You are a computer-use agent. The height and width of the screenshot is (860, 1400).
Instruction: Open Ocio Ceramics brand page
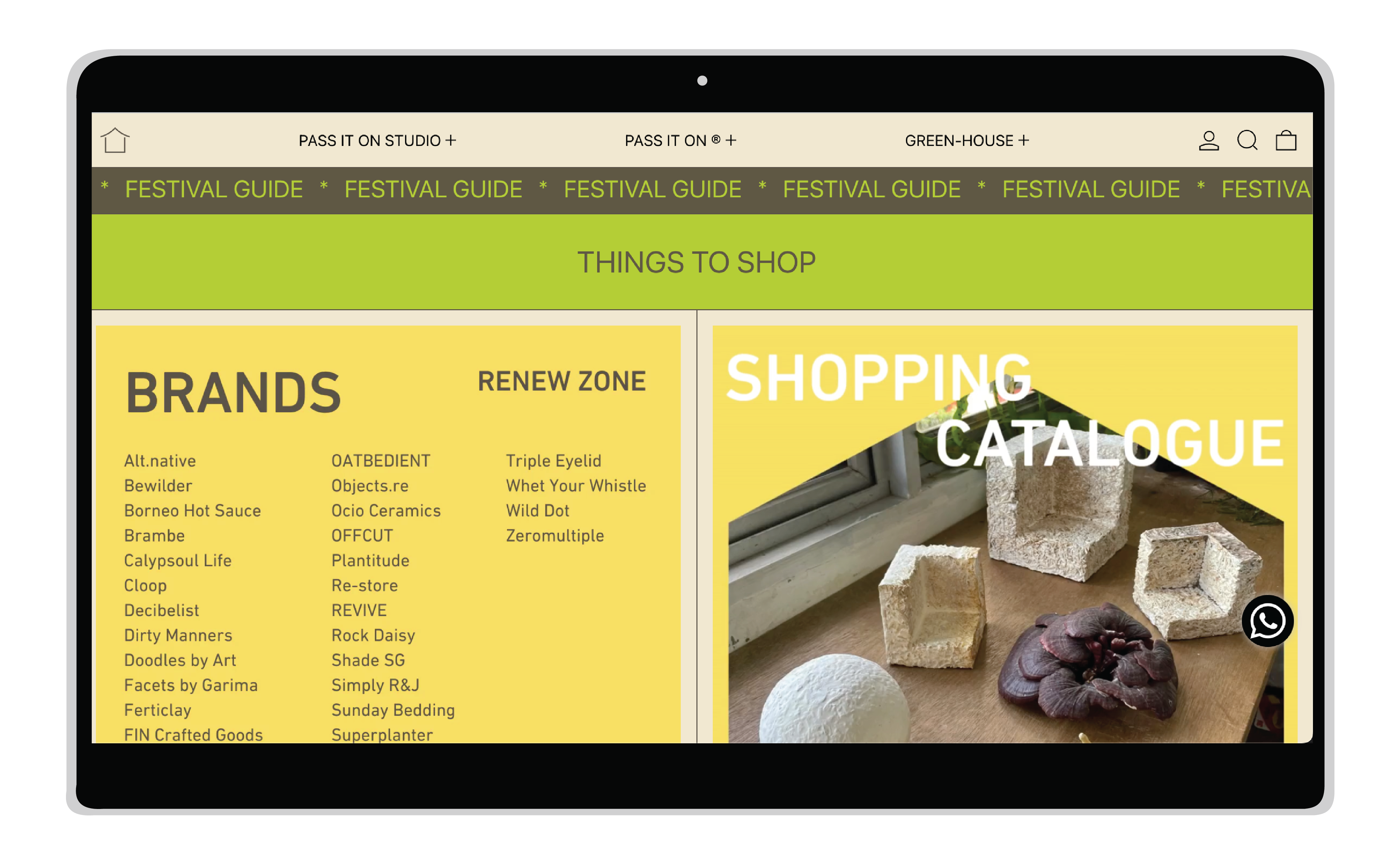pos(386,511)
